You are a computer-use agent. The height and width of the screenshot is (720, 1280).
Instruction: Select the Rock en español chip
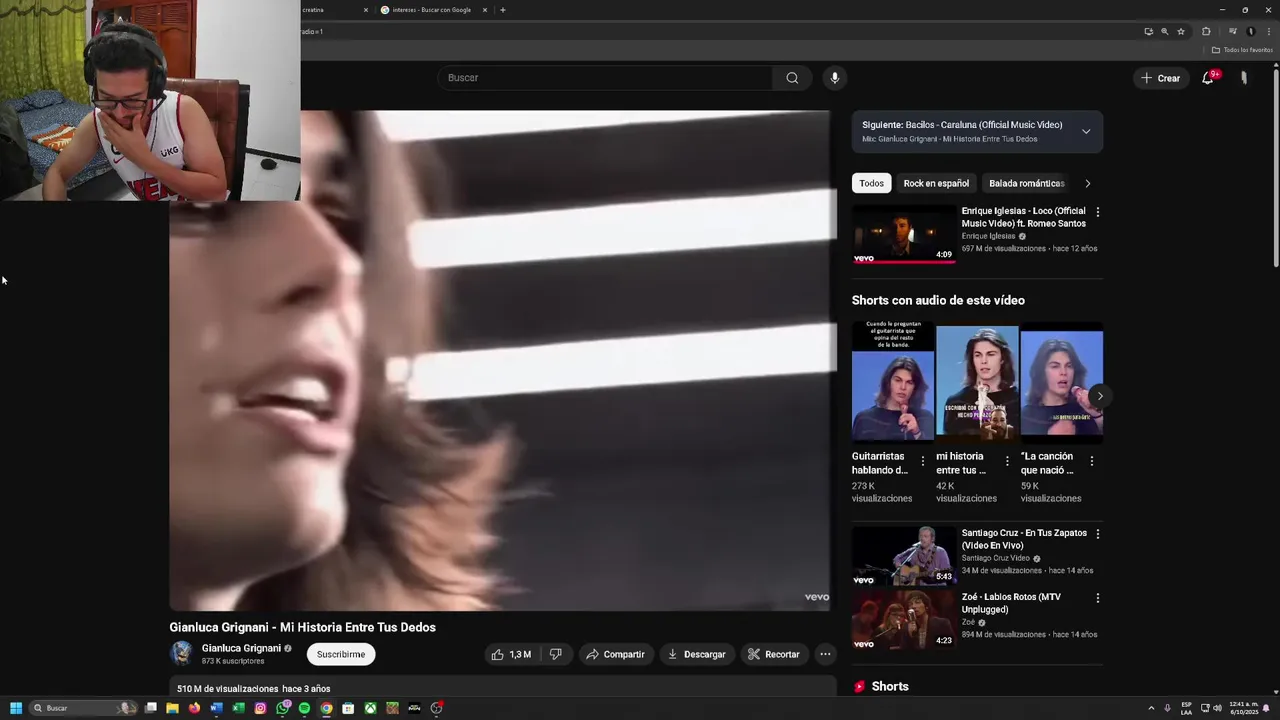(936, 183)
